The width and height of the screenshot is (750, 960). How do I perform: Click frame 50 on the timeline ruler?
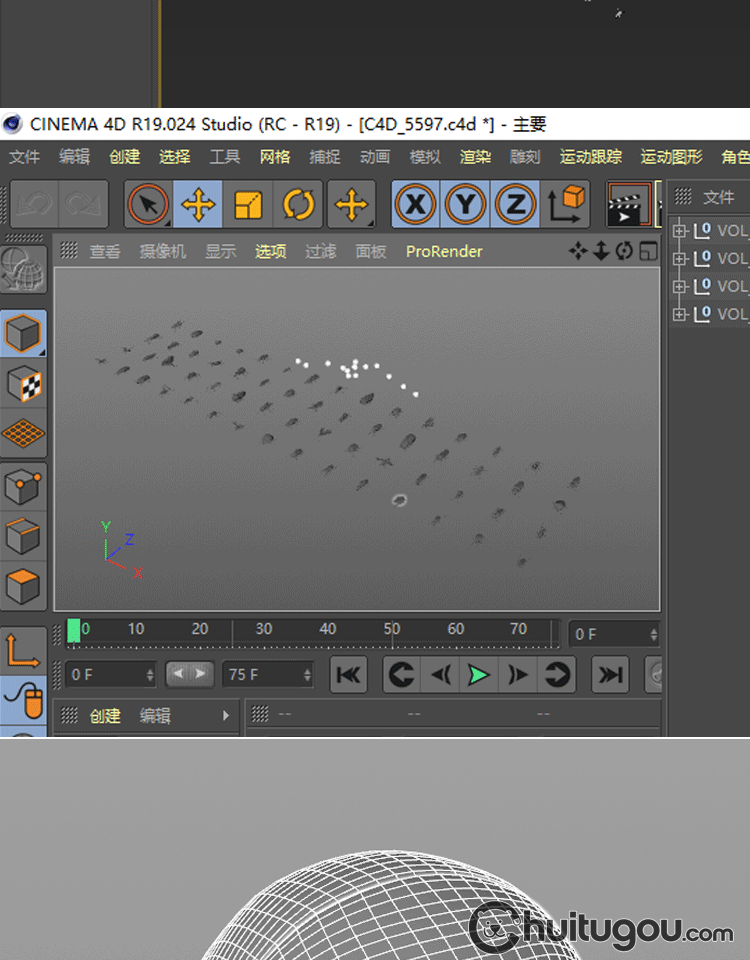(x=392, y=630)
